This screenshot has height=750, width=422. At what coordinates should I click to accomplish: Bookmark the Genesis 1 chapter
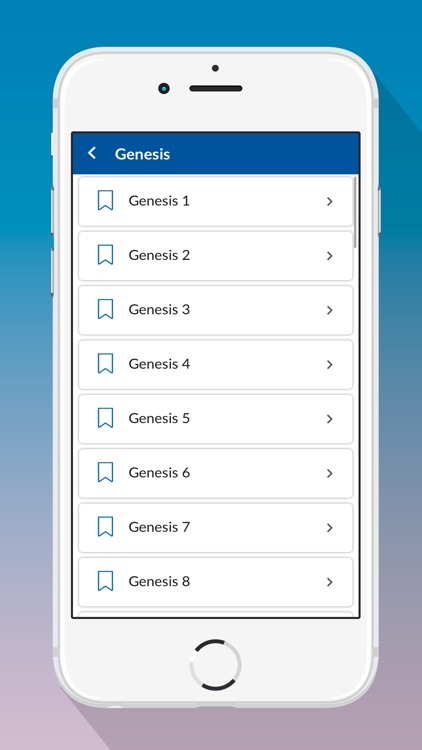click(x=105, y=200)
